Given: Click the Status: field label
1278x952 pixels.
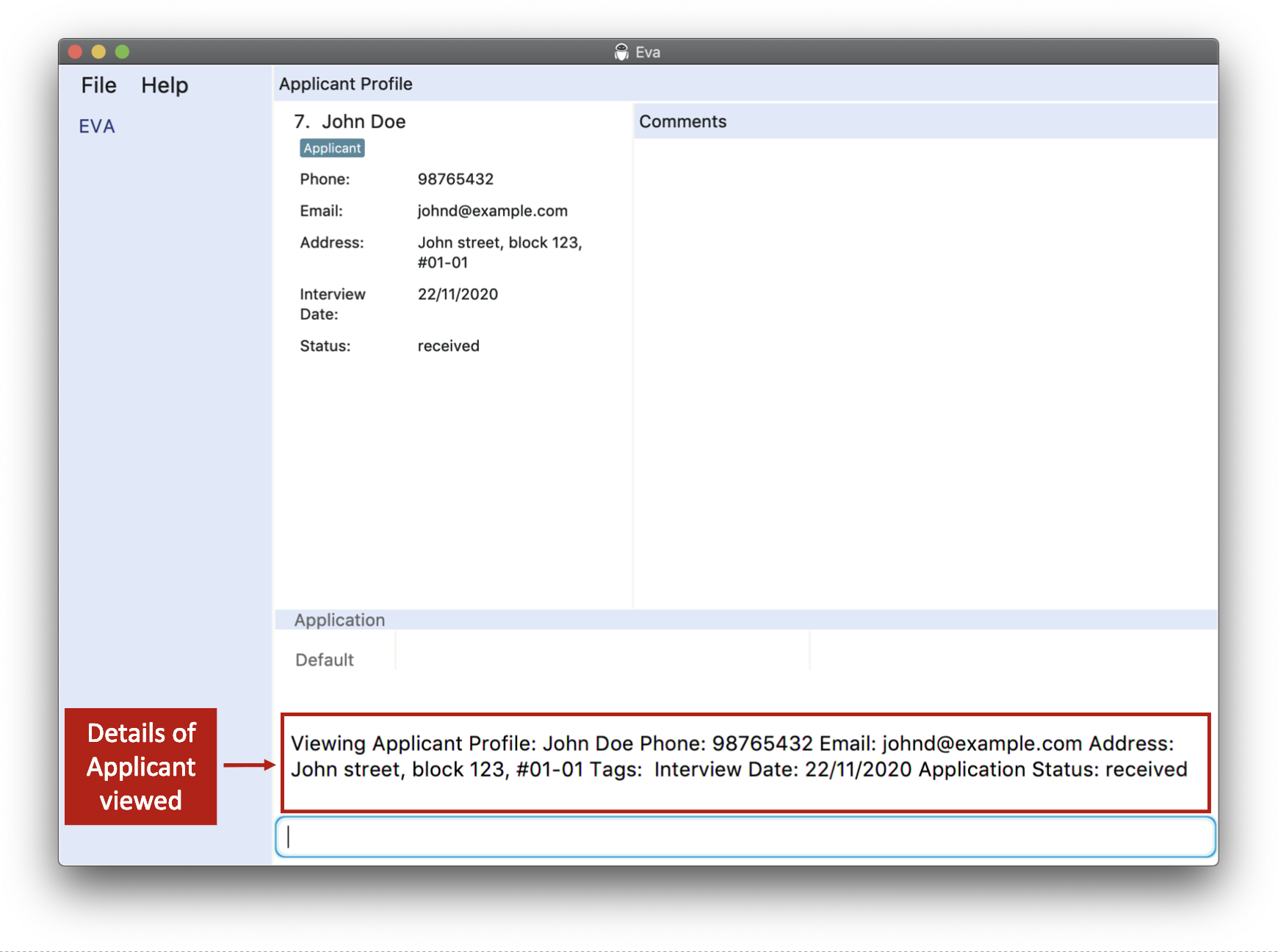Looking at the screenshot, I should point(325,346).
